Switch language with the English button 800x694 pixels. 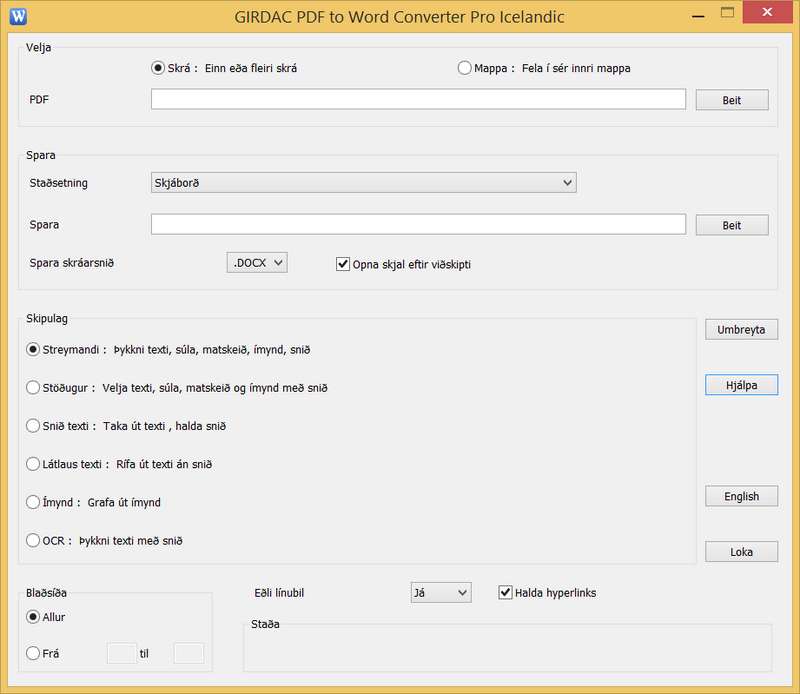(x=741, y=496)
